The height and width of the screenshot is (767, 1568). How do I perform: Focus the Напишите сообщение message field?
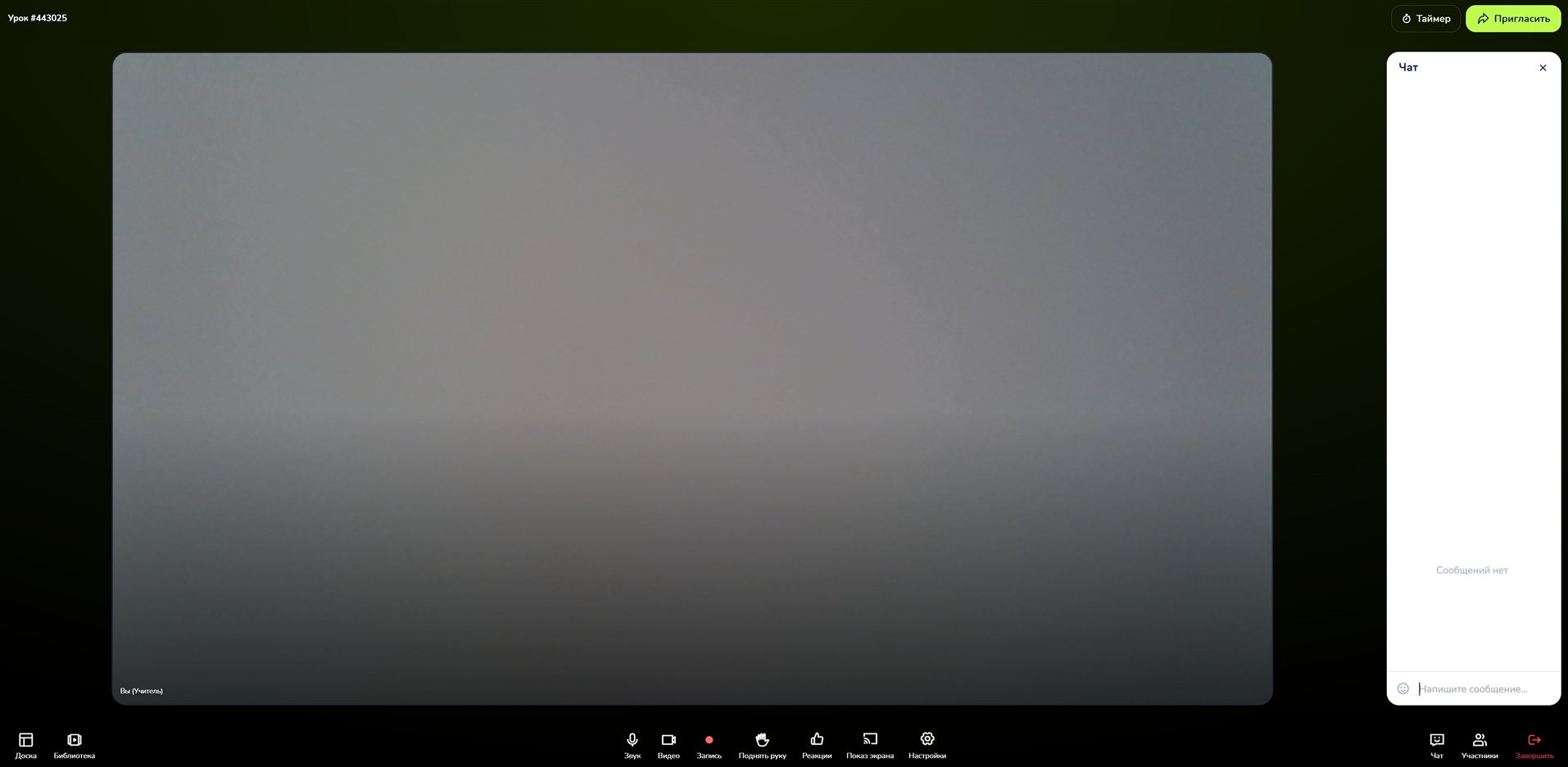[x=1484, y=688]
